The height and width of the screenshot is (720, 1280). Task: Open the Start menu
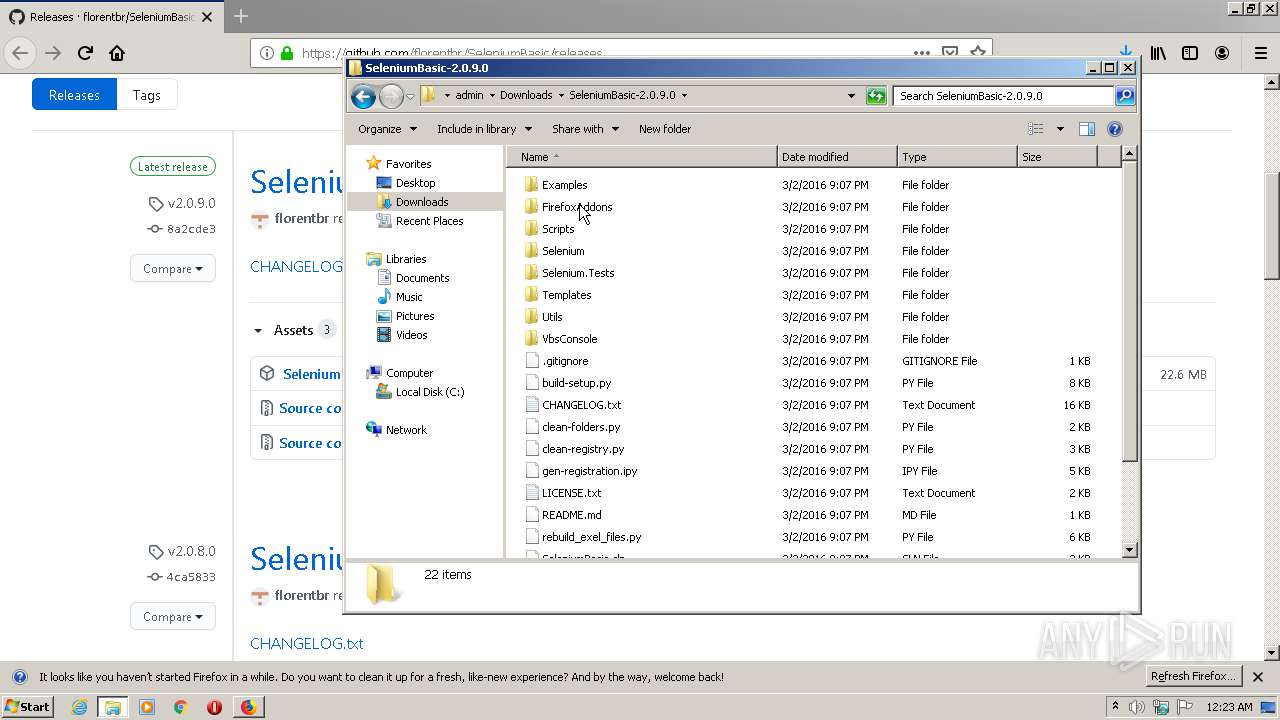pos(27,707)
